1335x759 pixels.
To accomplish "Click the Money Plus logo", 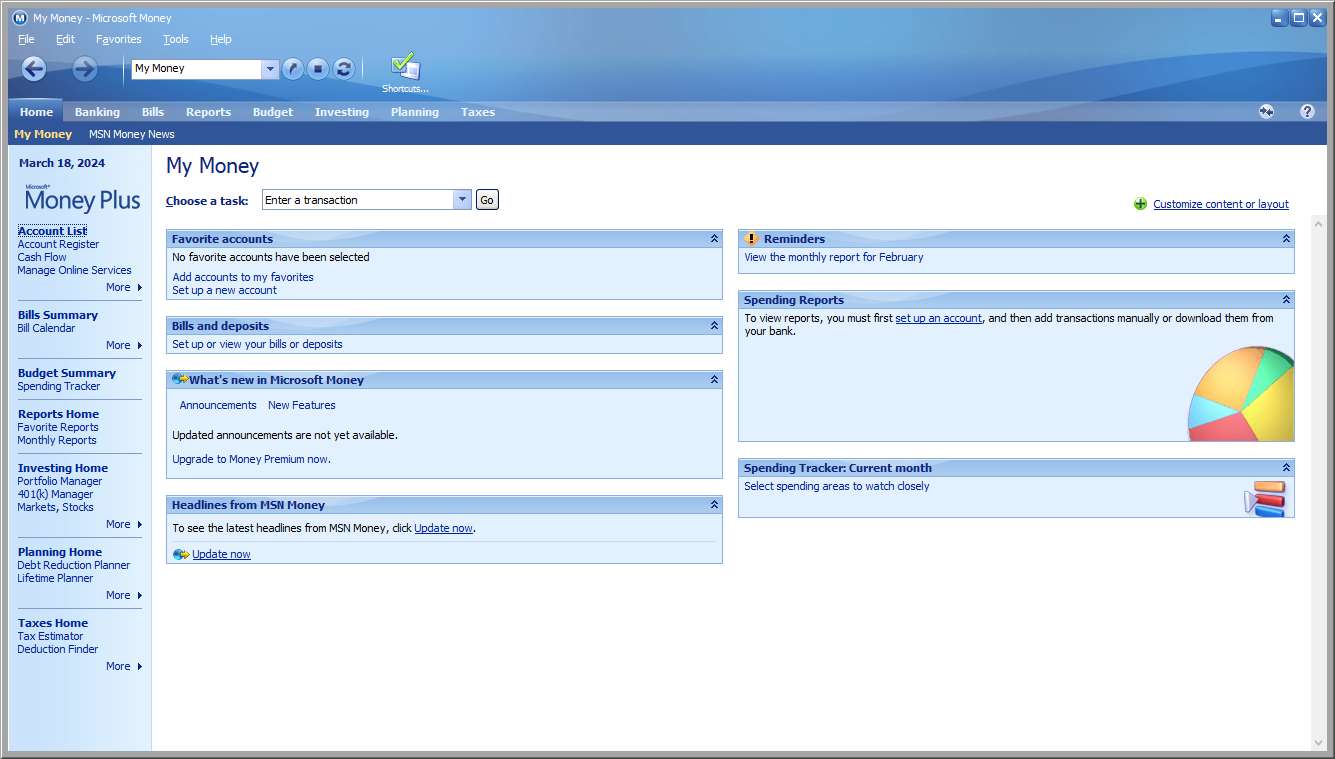I will coord(82,198).
